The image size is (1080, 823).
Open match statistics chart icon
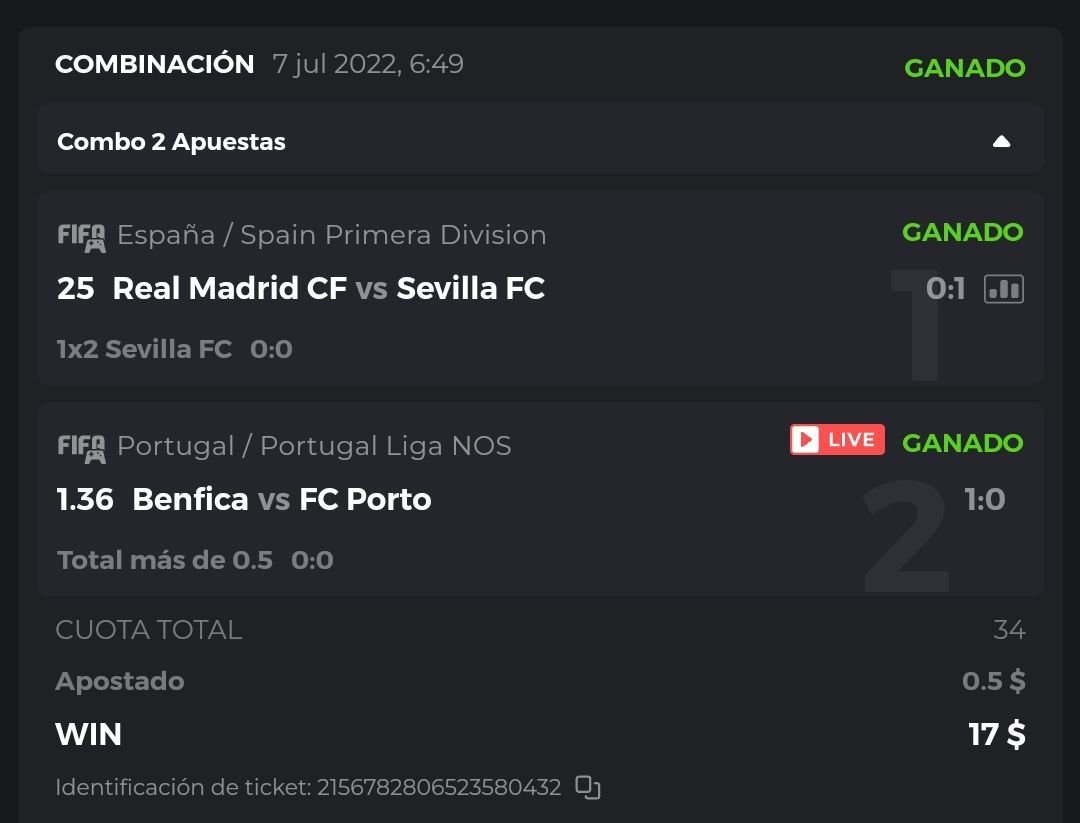click(x=1004, y=289)
